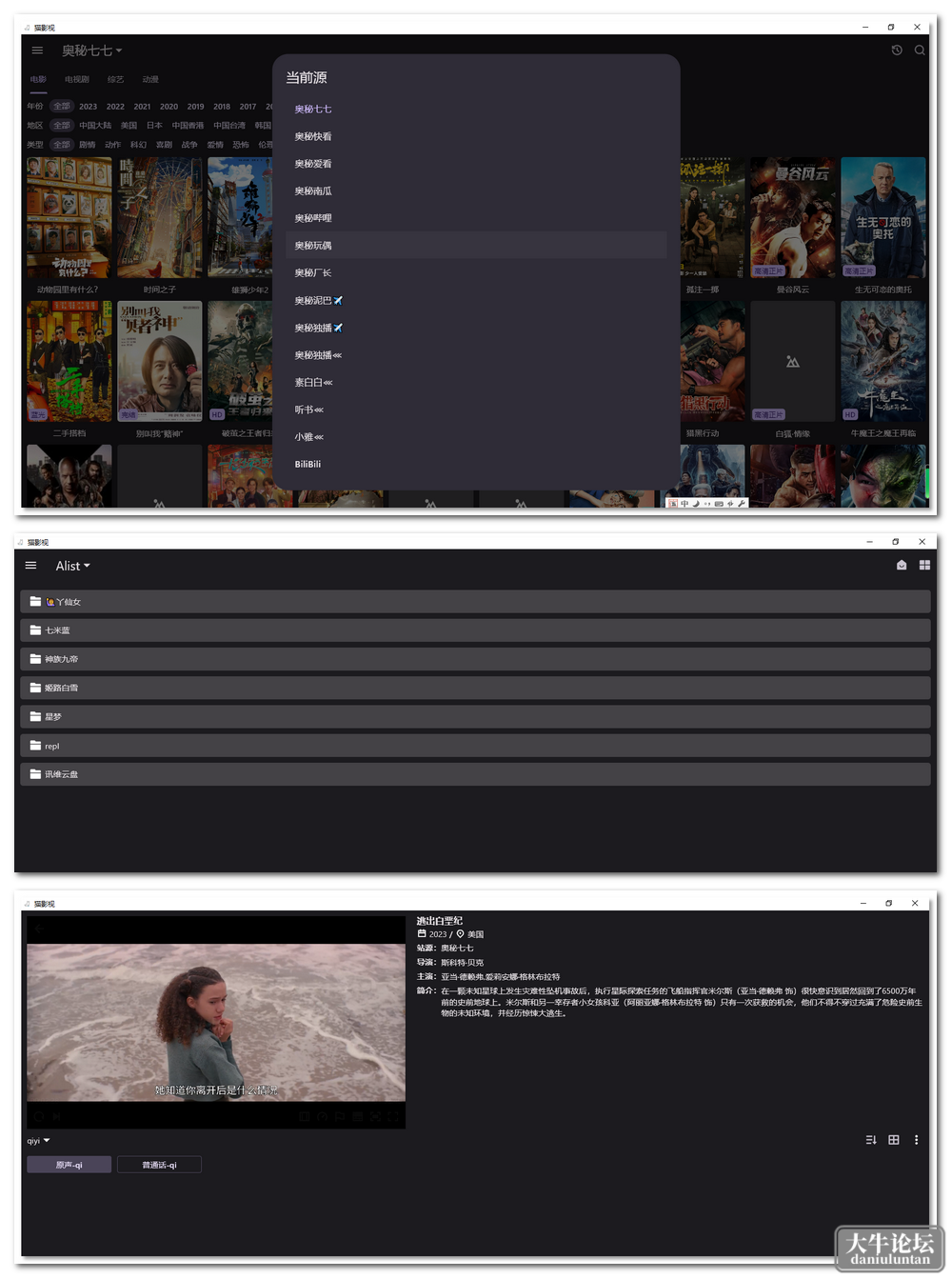The width and height of the screenshot is (952, 1279).
Task: Open the repl folder
Action: pyautogui.click(x=475, y=746)
